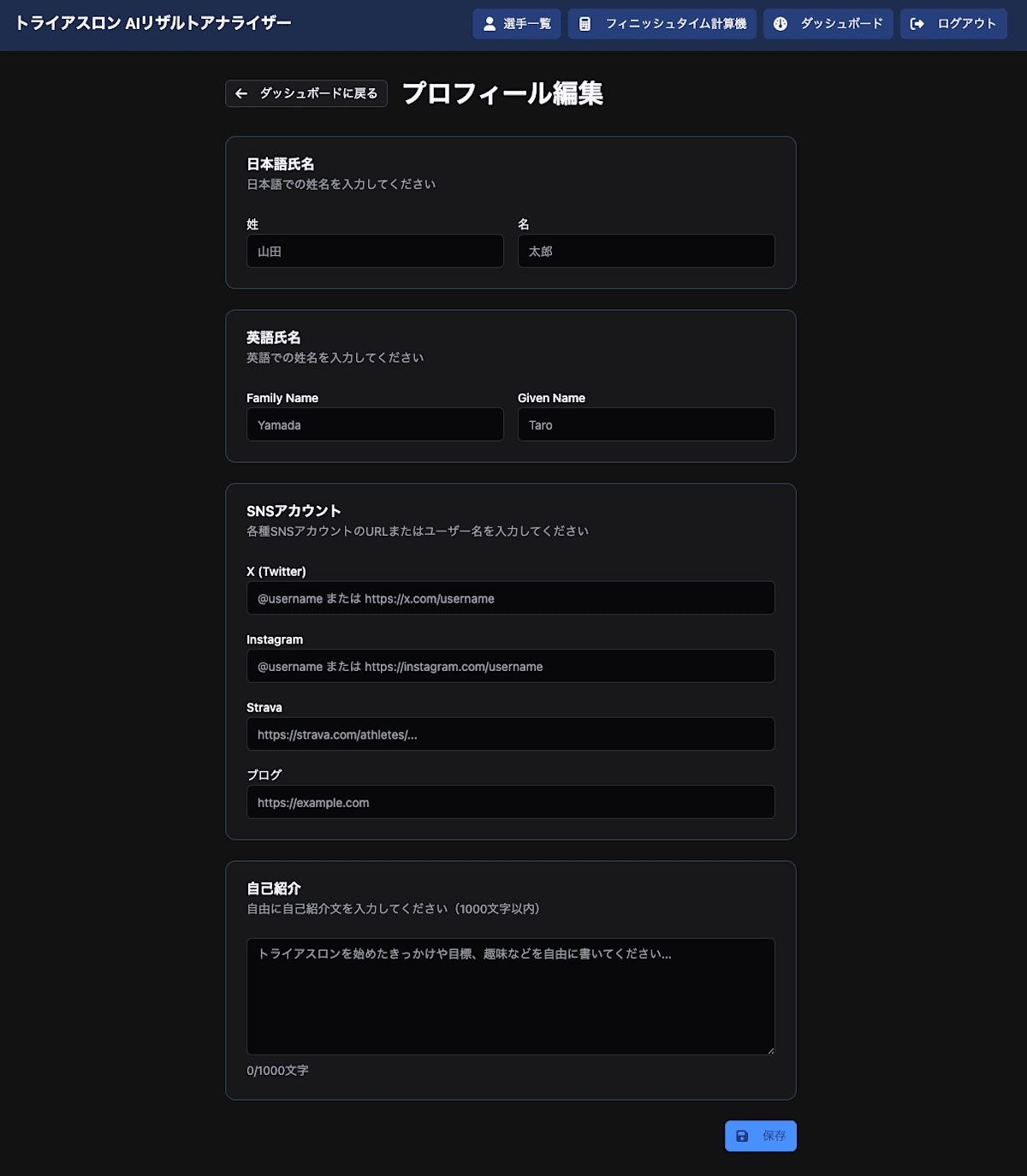Click the ブログ field label
Image resolution: width=1027 pixels, height=1176 pixels.
point(264,775)
